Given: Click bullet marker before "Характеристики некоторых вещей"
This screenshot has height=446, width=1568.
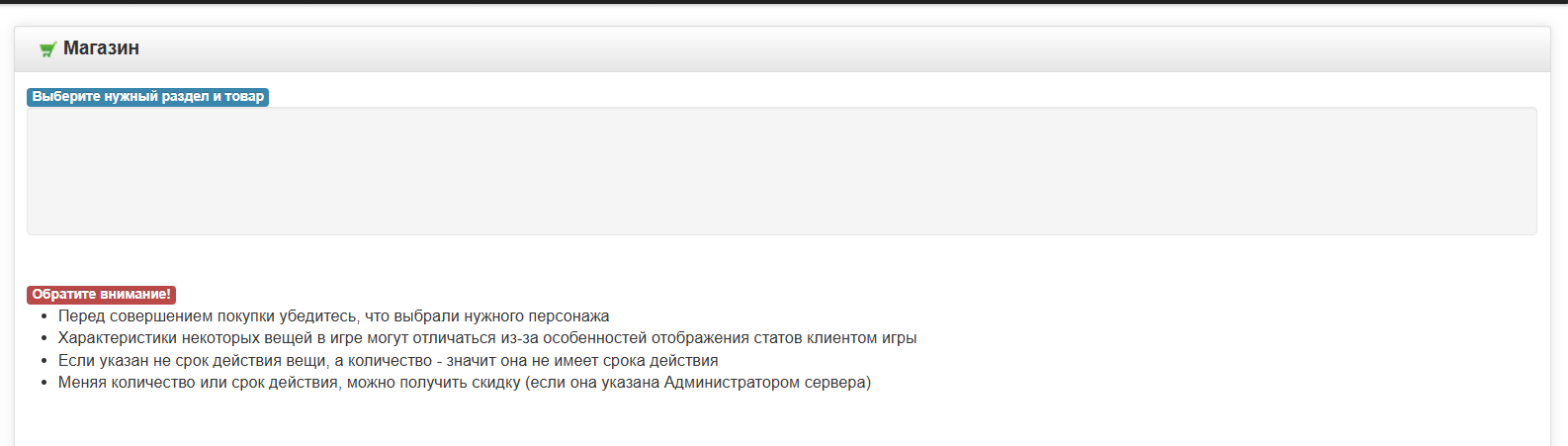Looking at the screenshot, I should click(44, 339).
